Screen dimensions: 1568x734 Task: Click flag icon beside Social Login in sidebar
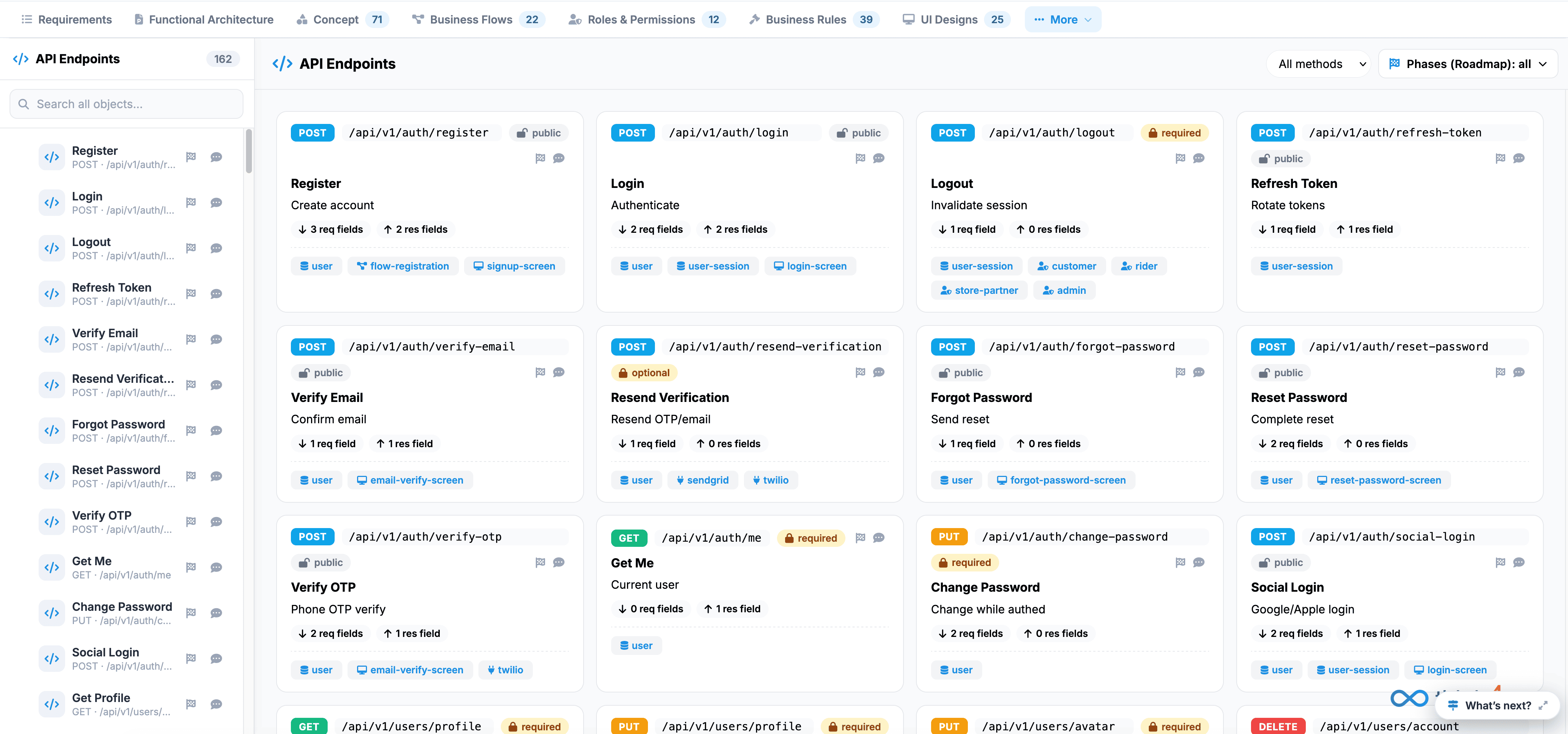coord(191,659)
